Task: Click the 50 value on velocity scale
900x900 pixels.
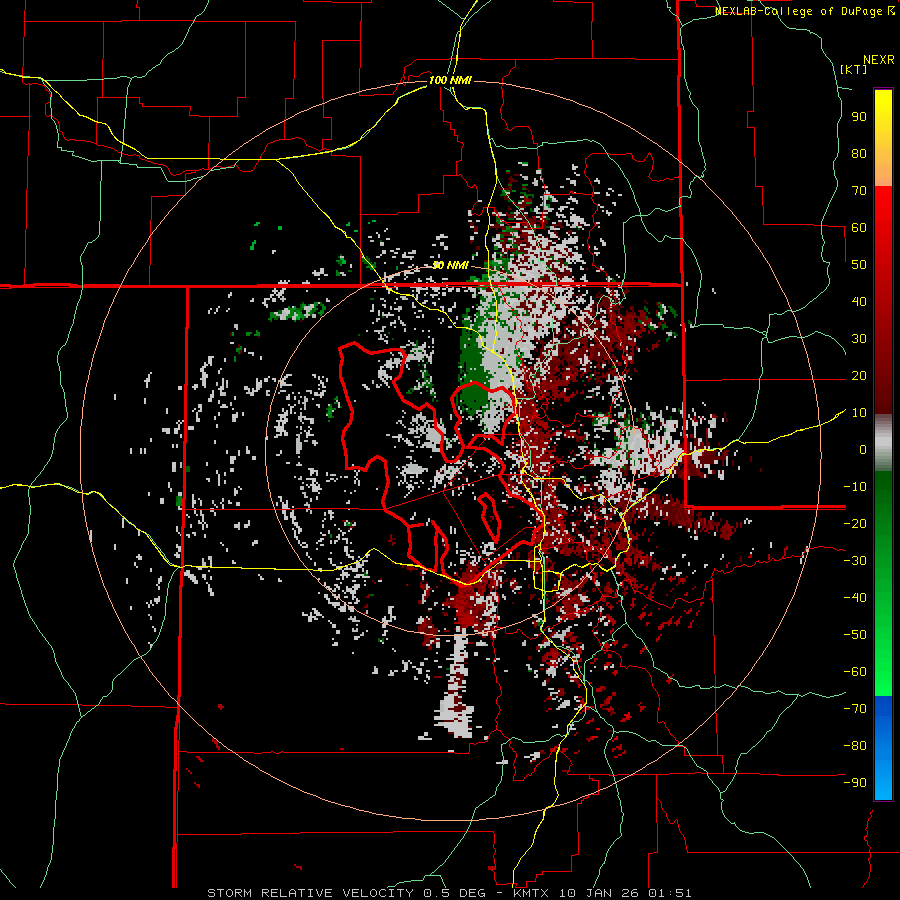Action: [x=859, y=265]
